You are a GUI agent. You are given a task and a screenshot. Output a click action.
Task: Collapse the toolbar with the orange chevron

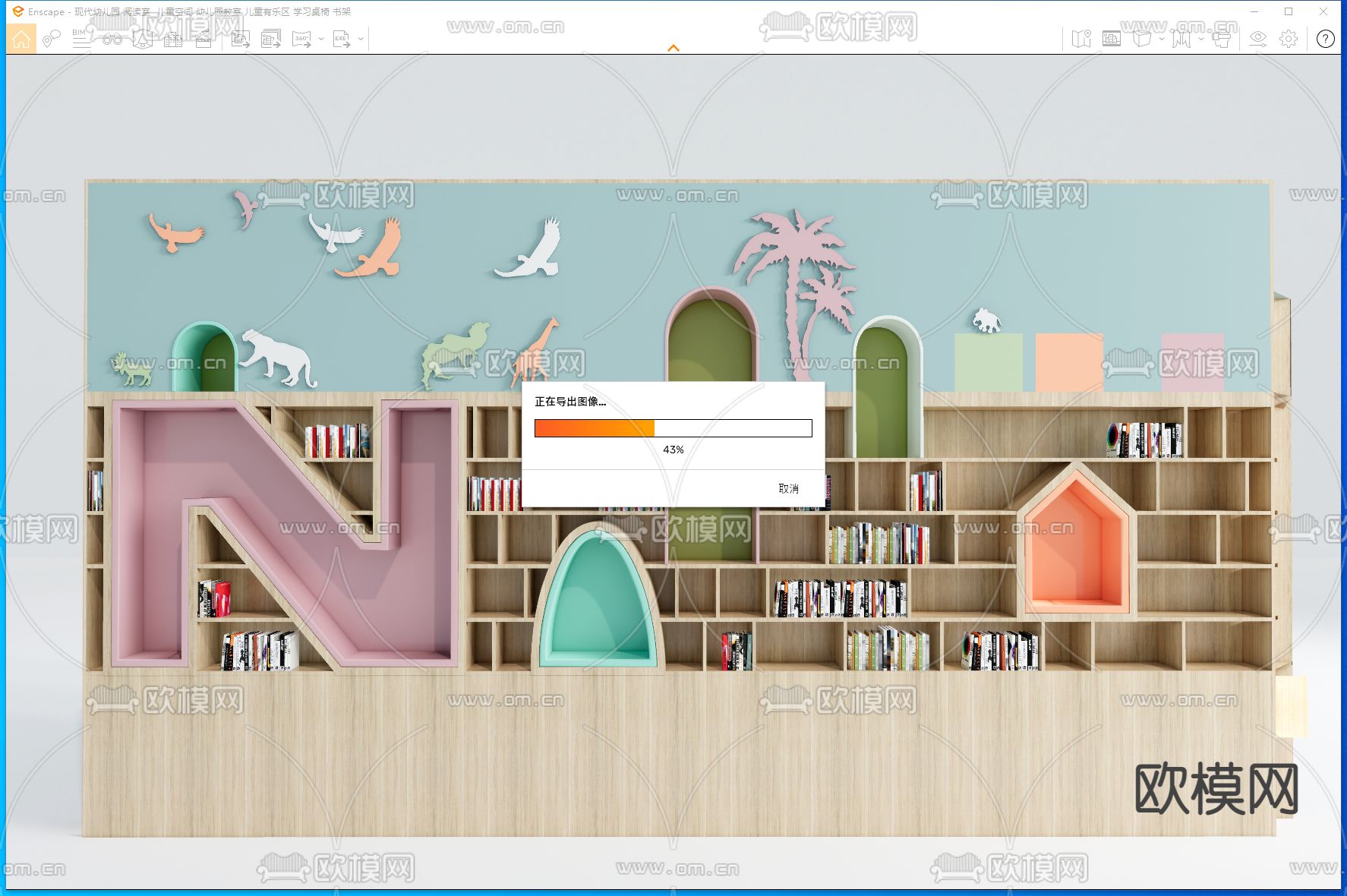(673, 48)
